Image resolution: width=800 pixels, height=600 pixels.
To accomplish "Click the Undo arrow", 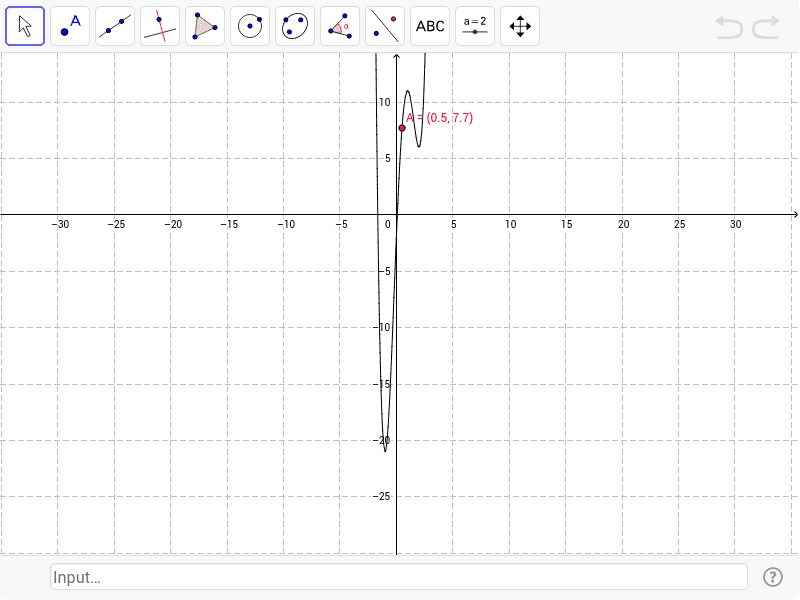I will pyautogui.click(x=729, y=27).
